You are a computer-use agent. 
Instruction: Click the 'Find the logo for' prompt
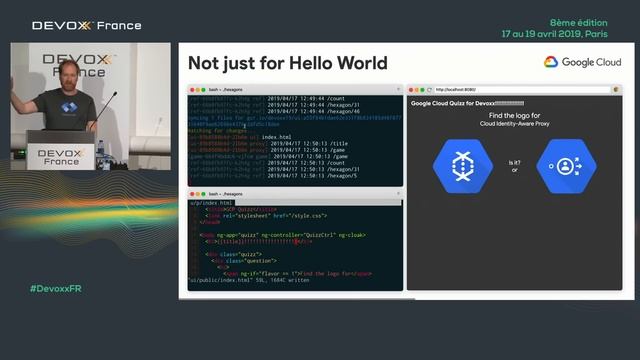pyautogui.click(x=514, y=116)
